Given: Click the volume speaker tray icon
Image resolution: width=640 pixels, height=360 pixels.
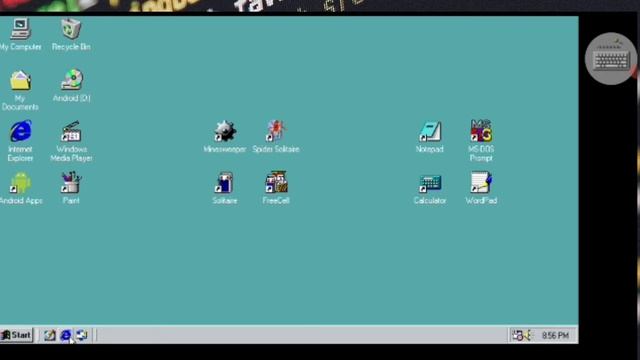Looking at the screenshot, I should [528, 335].
